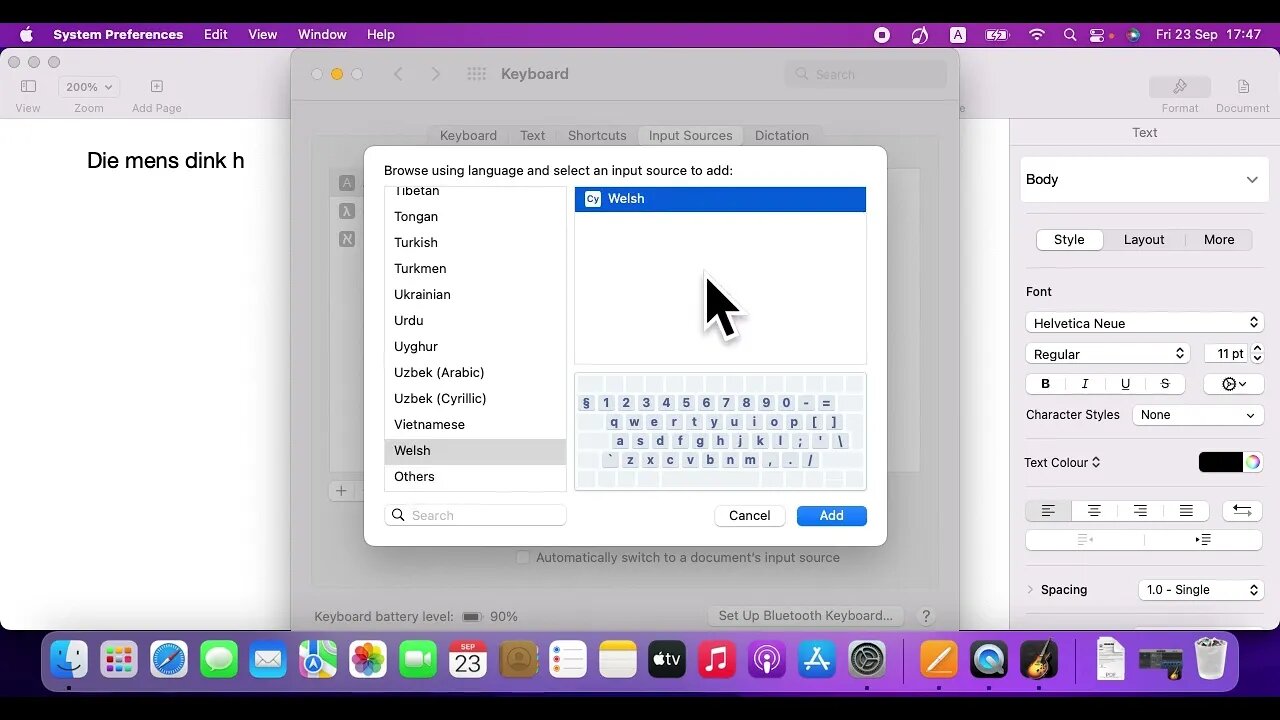Open Launchpad from the Dock
Image resolution: width=1280 pixels, height=720 pixels.
pyautogui.click(x=119, y=660)
